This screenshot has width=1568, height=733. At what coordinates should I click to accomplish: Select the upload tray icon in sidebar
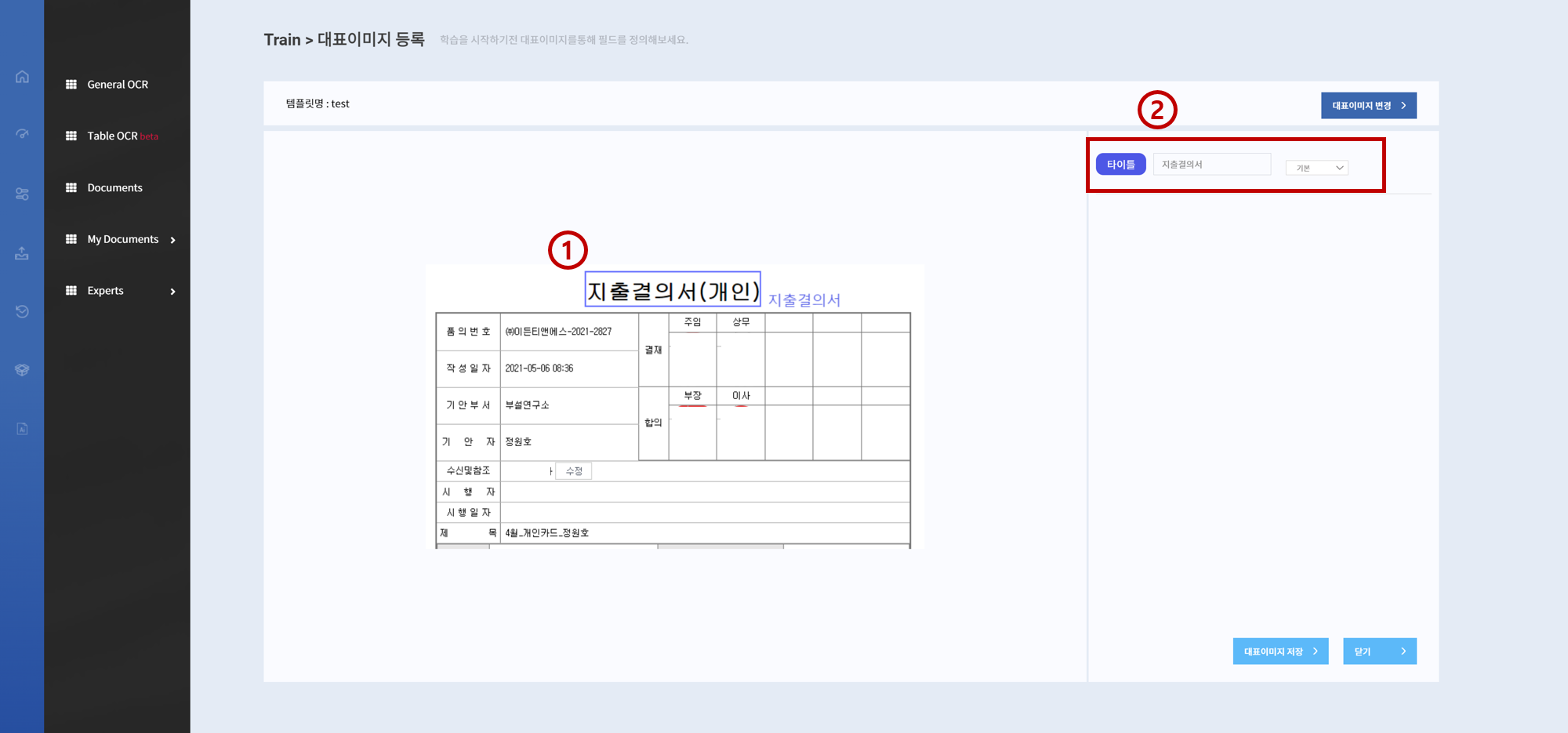(22, 252)
